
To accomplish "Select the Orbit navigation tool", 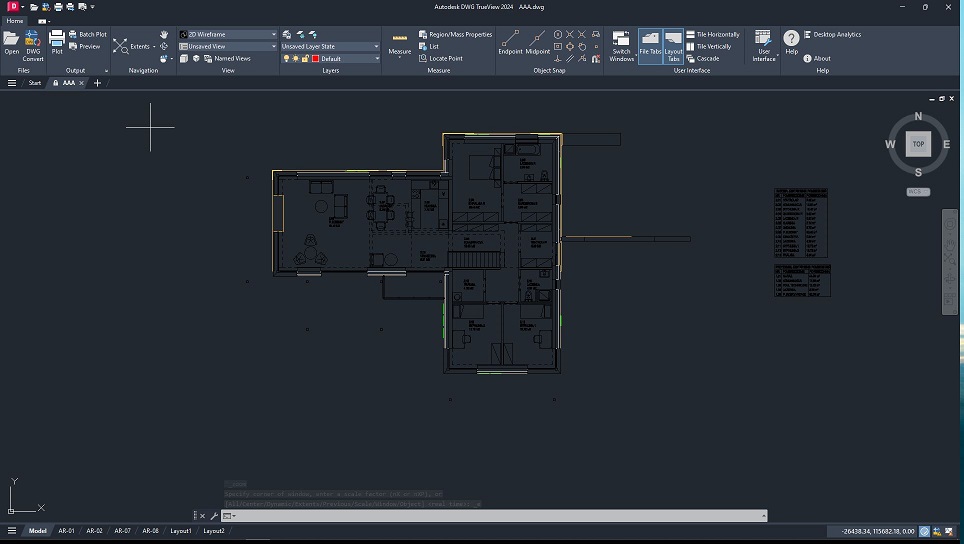I will pos(164,46).
